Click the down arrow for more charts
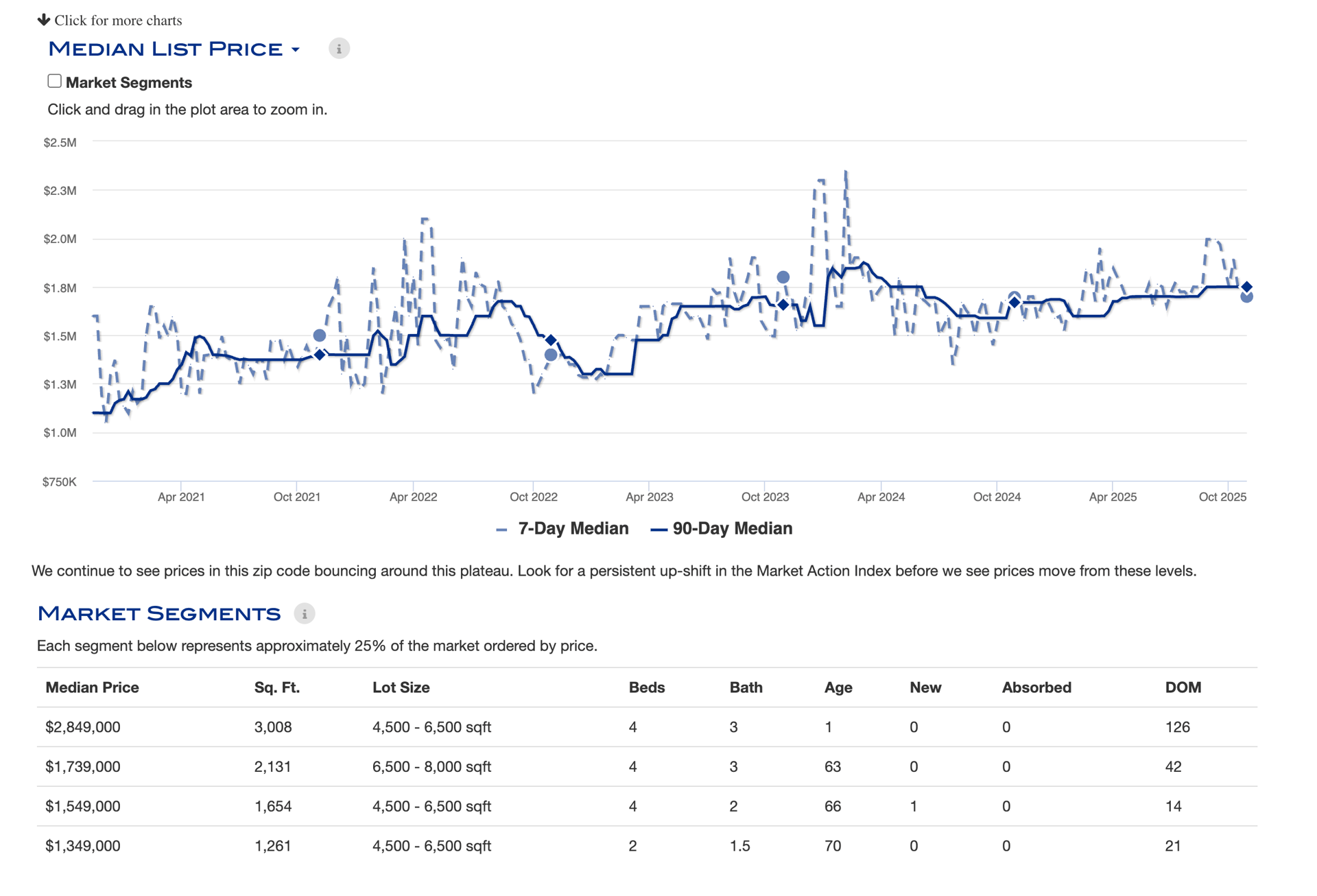 tap(44, 19)
